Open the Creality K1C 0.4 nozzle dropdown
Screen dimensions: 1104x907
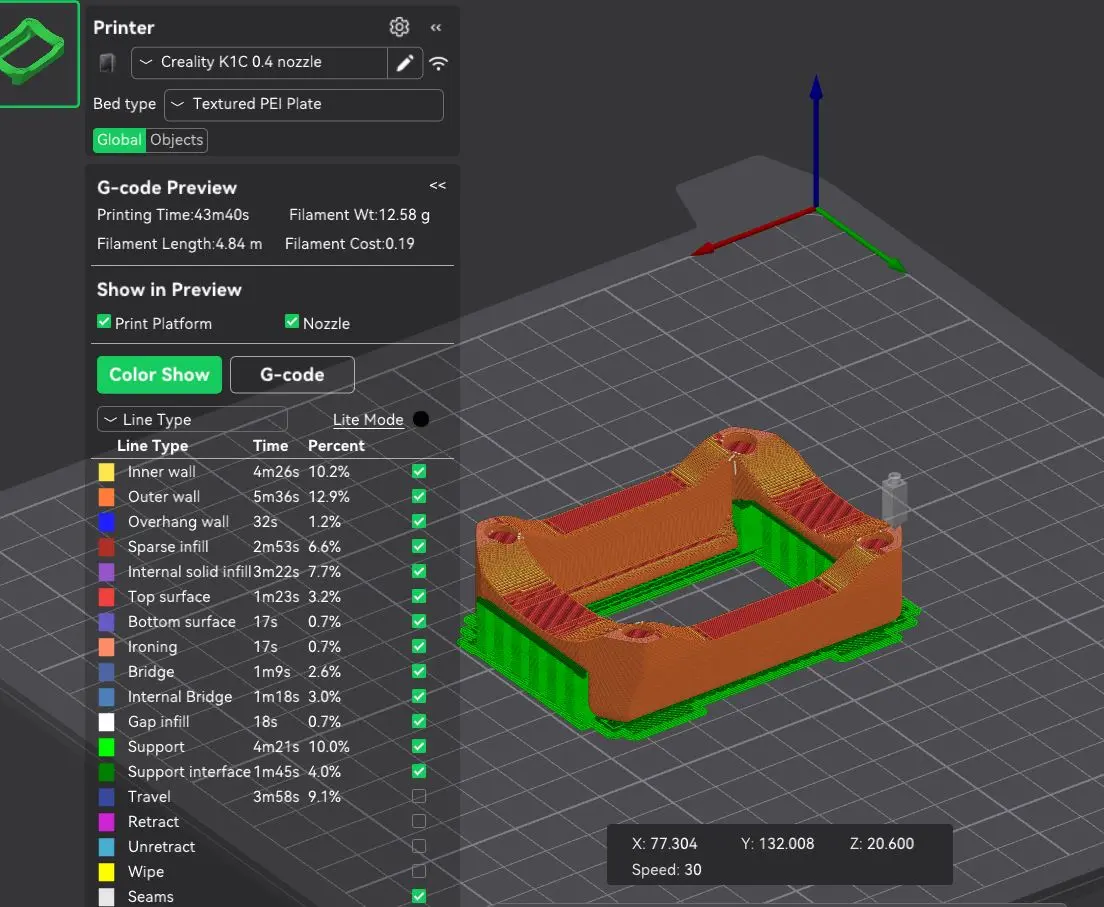click(259, 63)
